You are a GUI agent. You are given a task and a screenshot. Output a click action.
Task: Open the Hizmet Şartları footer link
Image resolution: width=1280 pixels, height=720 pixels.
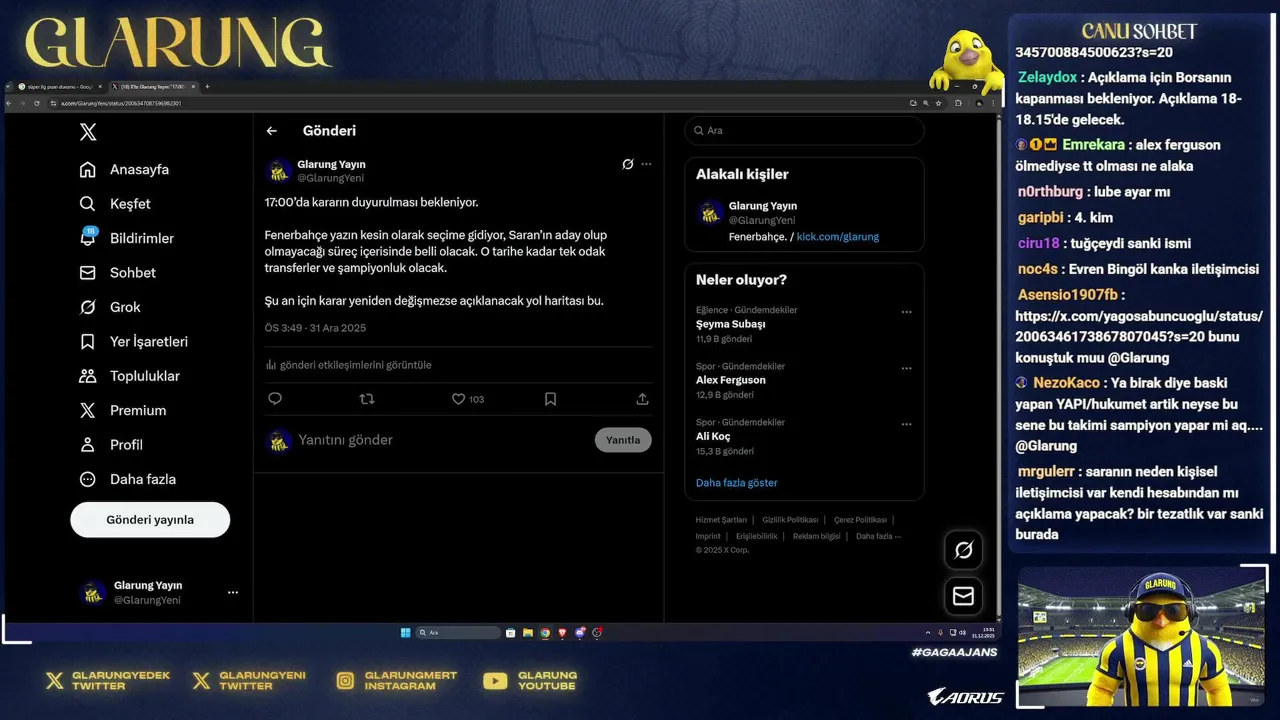[721, 520]
